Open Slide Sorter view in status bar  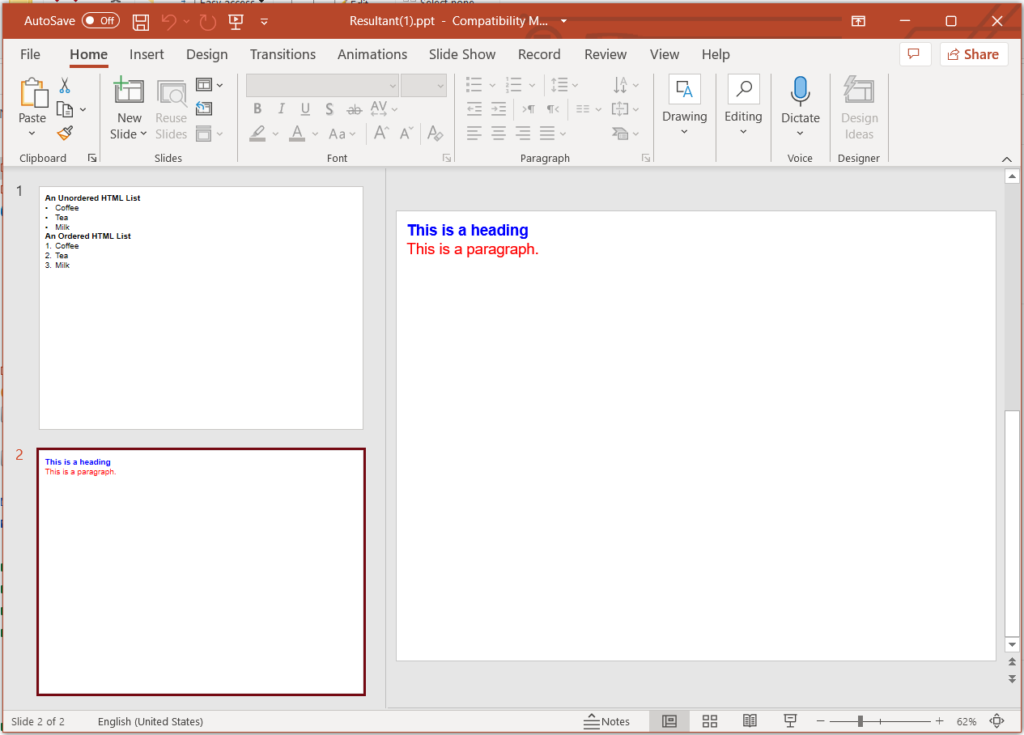coord(710,721)
